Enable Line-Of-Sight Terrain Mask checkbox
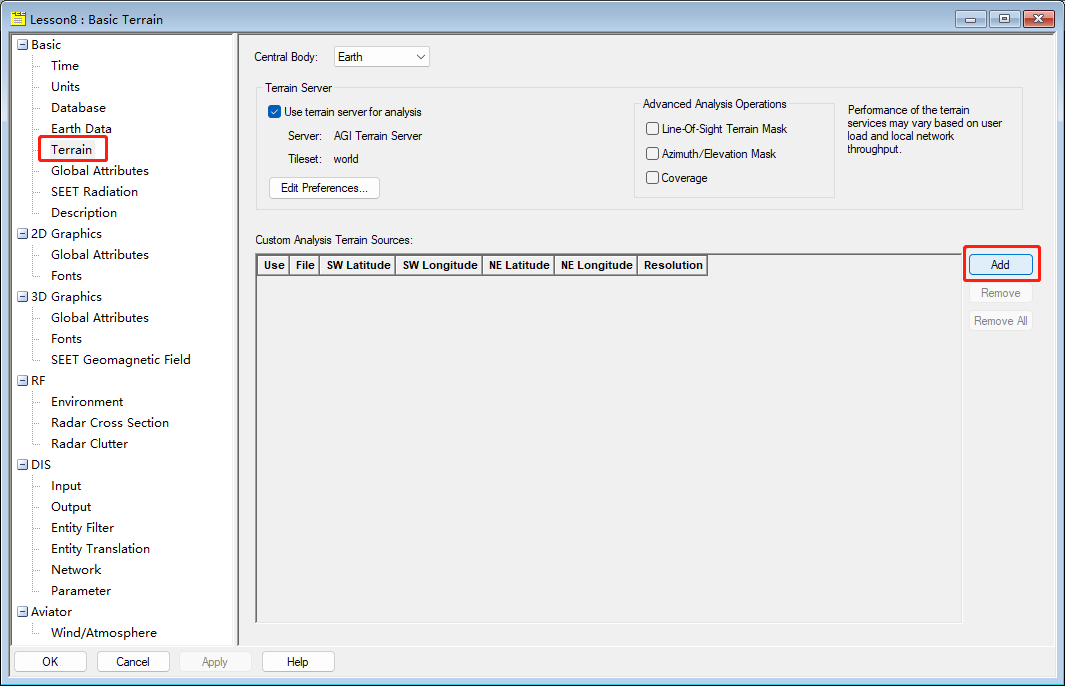Screen dimensions: 1065x686 [653, 129]
